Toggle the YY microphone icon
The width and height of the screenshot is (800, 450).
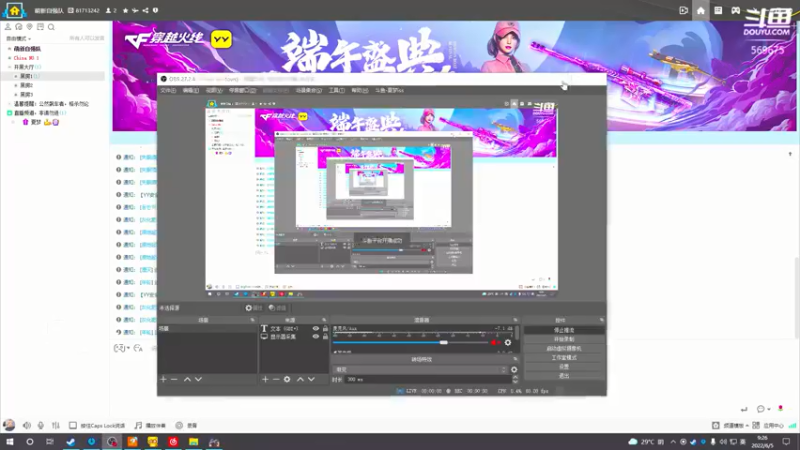pyautogui.click(x=41, y=425)
